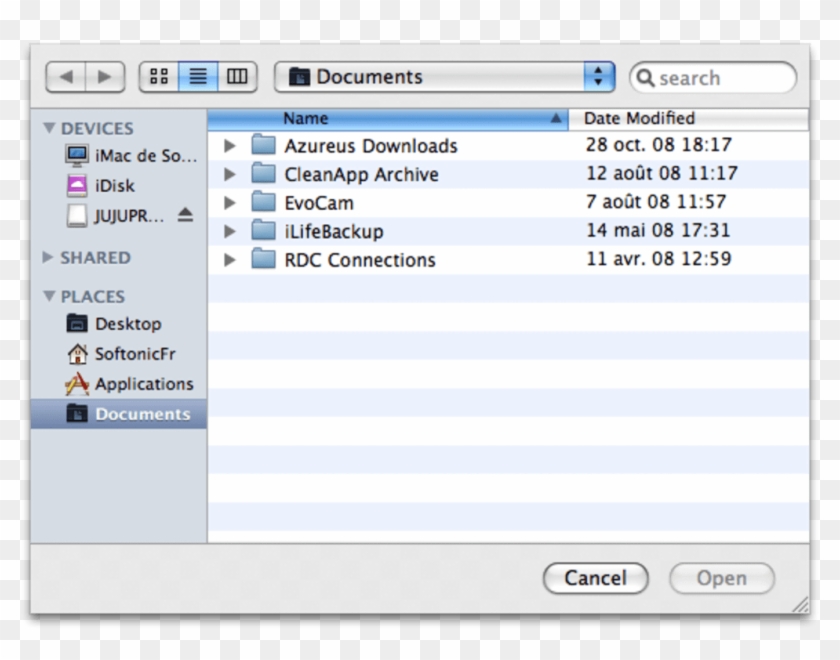
Task: Open the Documents location popup menu
Action: coord(444,77)
